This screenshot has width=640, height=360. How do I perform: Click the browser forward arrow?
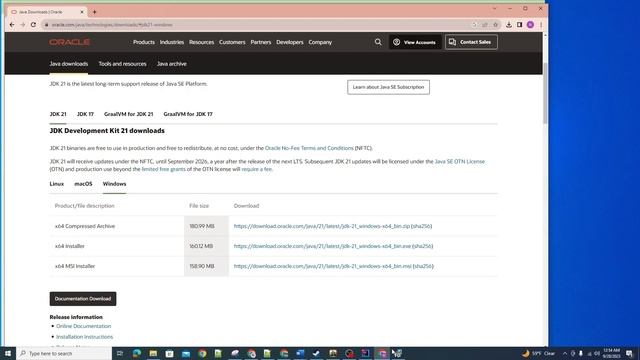click(22, 25)
